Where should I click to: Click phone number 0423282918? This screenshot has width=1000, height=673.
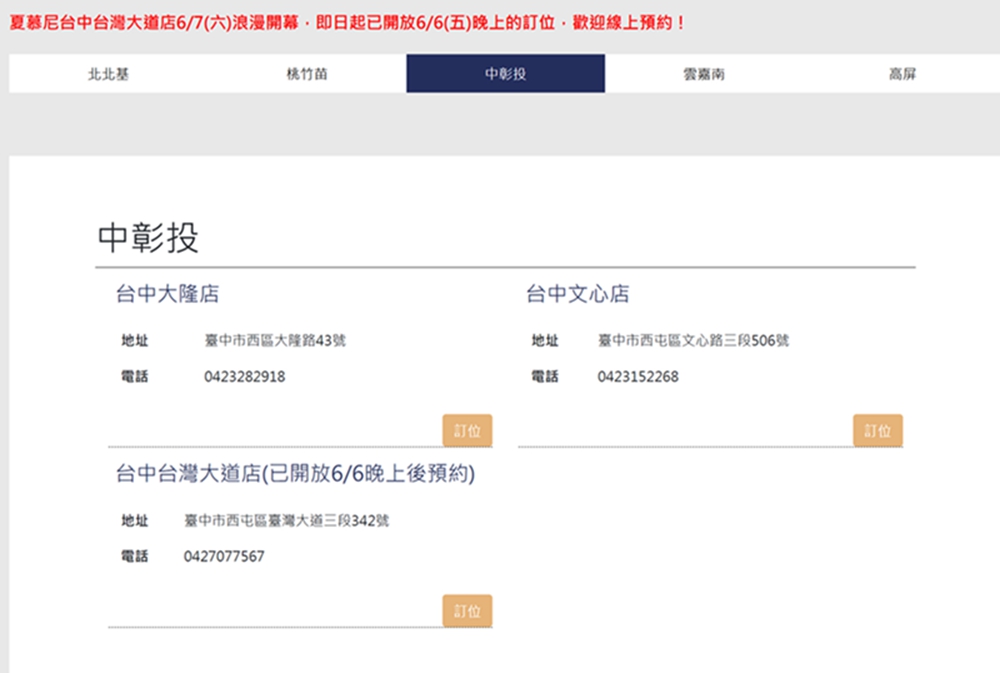coord(244,377)
